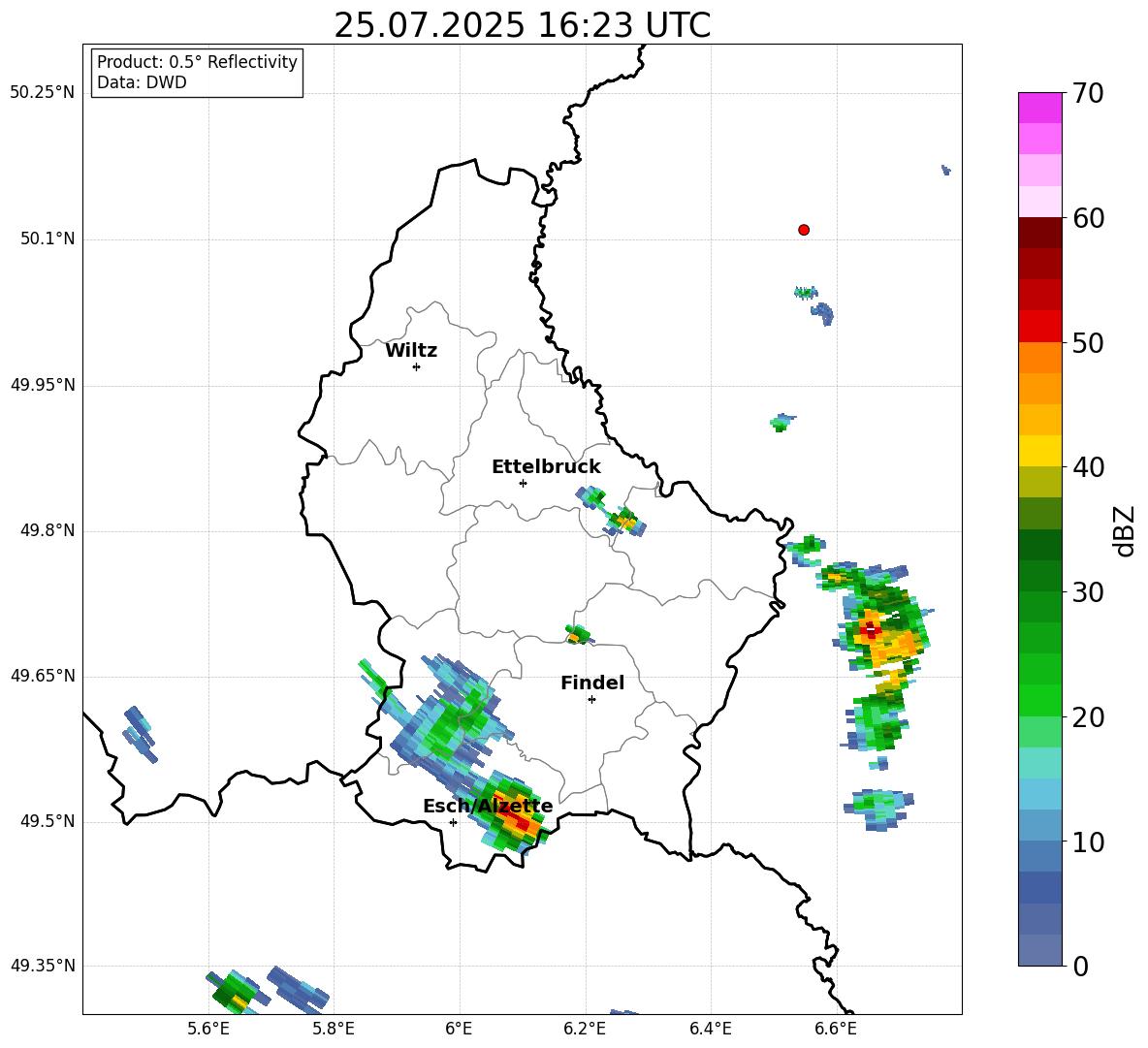Click the cross marker below Ettelbruck
The width and height of the screenshot is (1148, 1048).
pos(523,483)
